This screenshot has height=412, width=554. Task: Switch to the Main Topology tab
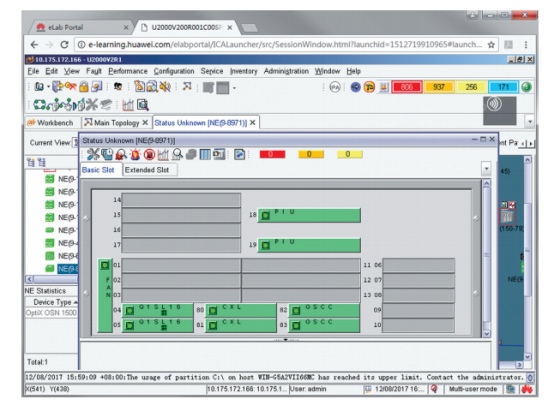[117, 123]
